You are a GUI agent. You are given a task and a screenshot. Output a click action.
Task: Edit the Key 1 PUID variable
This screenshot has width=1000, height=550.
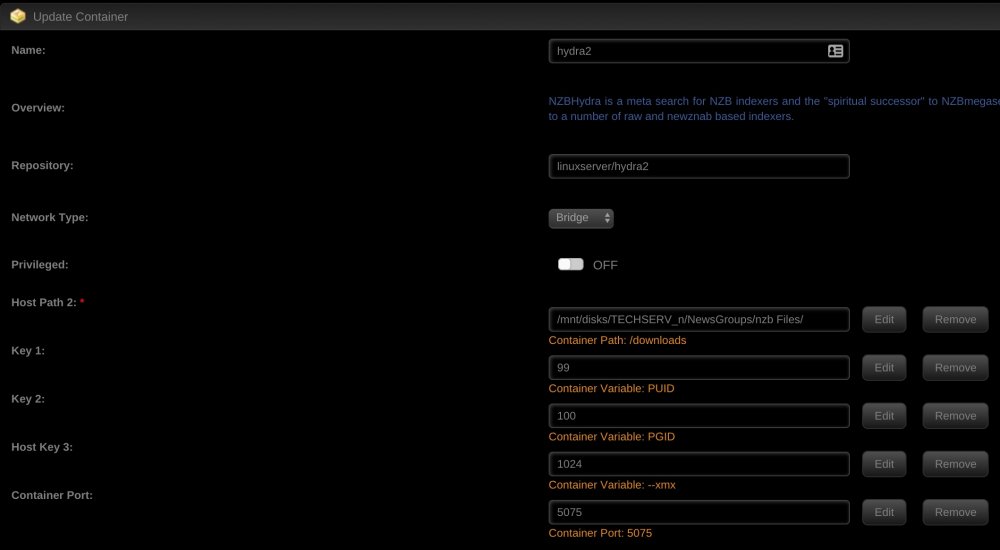coord(884,368)
